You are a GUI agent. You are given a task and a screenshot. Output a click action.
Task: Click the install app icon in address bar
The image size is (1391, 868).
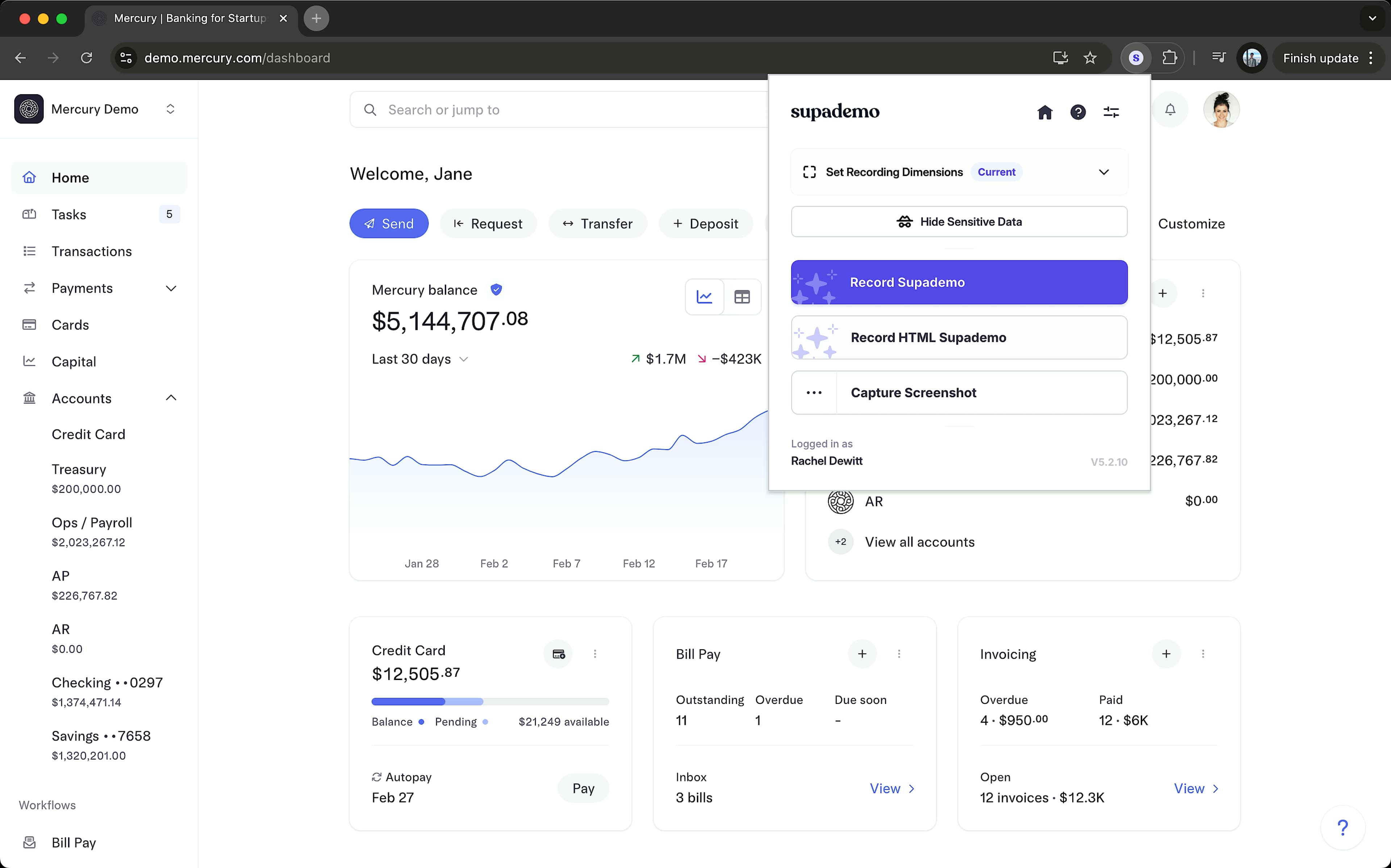(1060, 58)
